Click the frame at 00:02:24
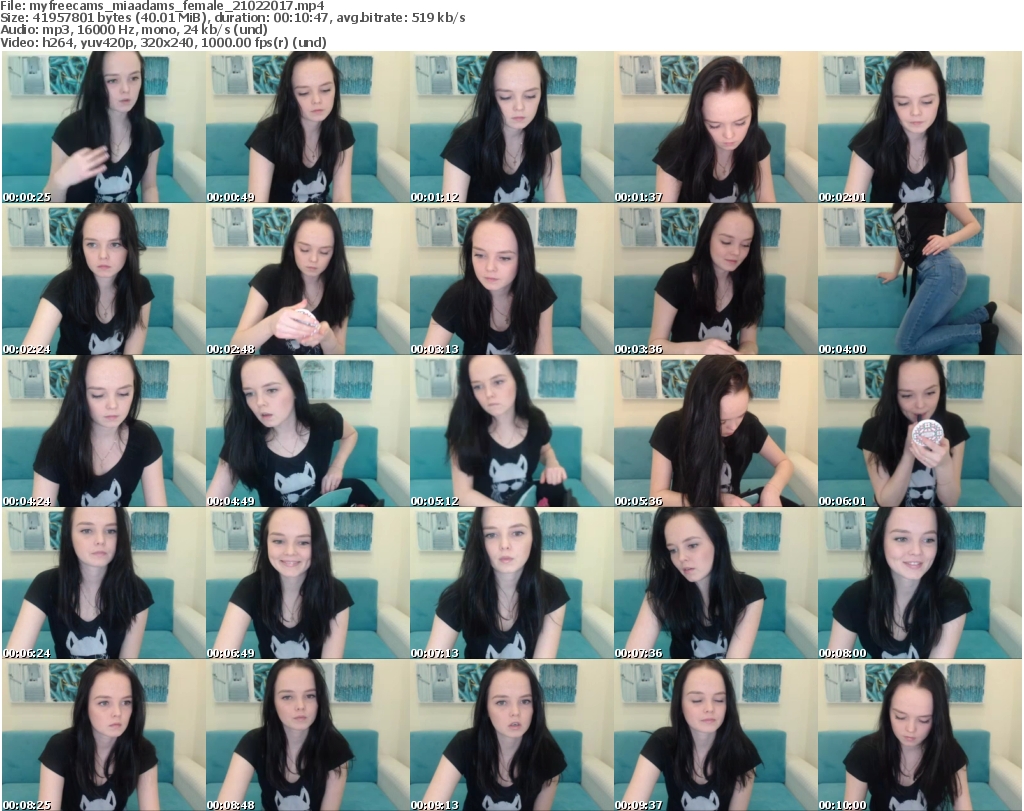The image size is (1024, 811). click(x=104, y=279)
